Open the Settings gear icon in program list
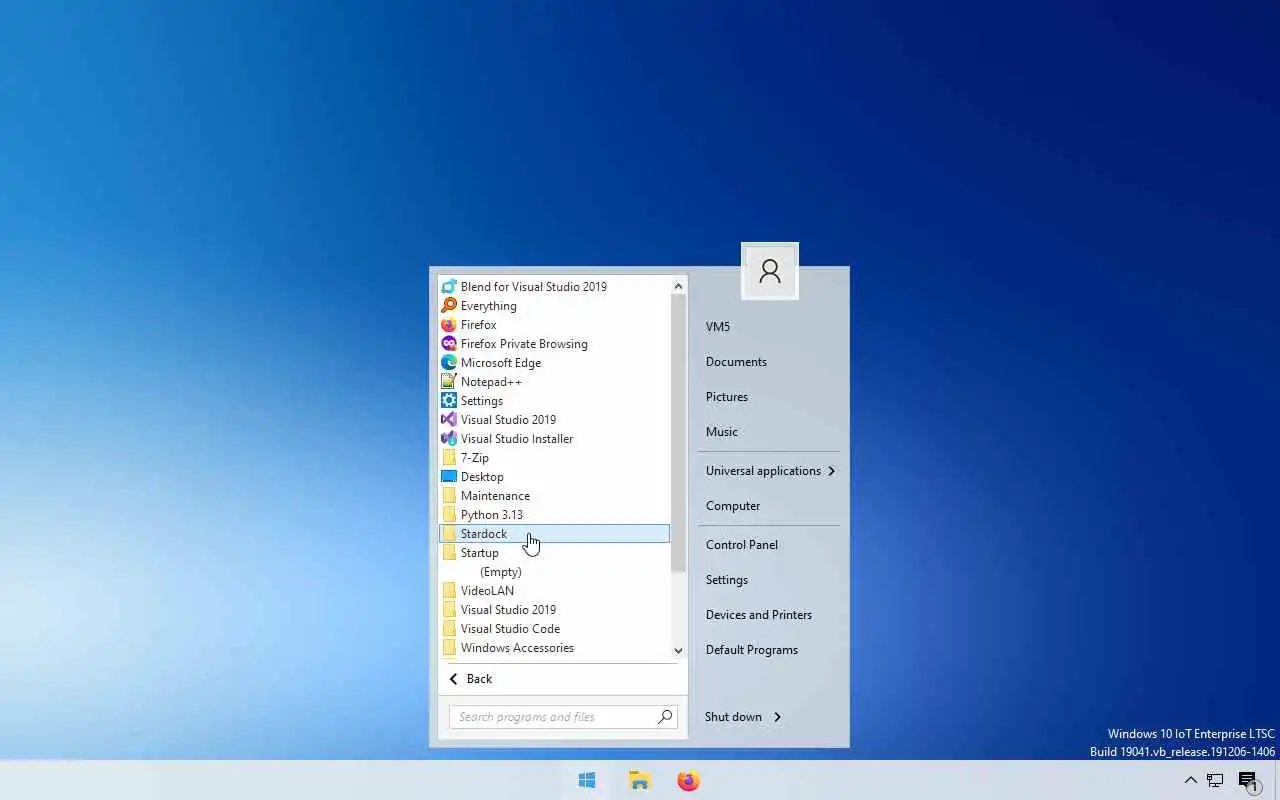 (449, 401)
